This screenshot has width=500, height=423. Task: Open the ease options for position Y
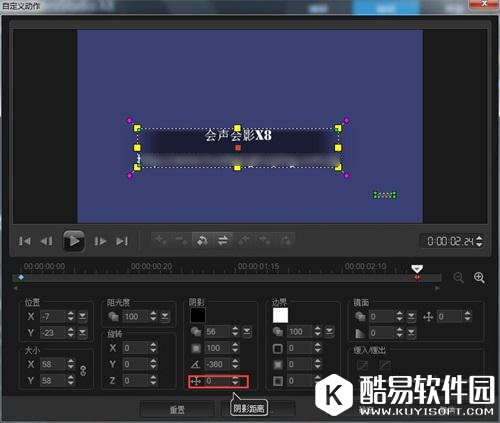(x=82, y=332)
